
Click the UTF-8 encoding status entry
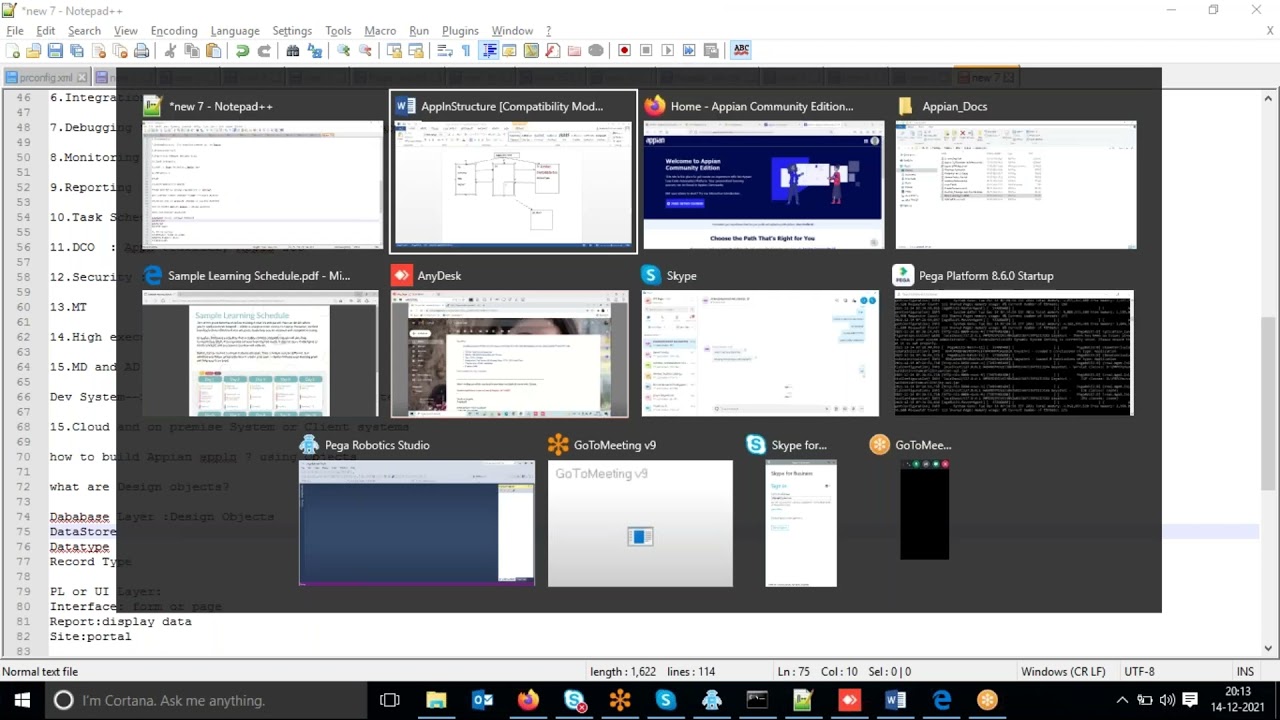click(1139, 672)
